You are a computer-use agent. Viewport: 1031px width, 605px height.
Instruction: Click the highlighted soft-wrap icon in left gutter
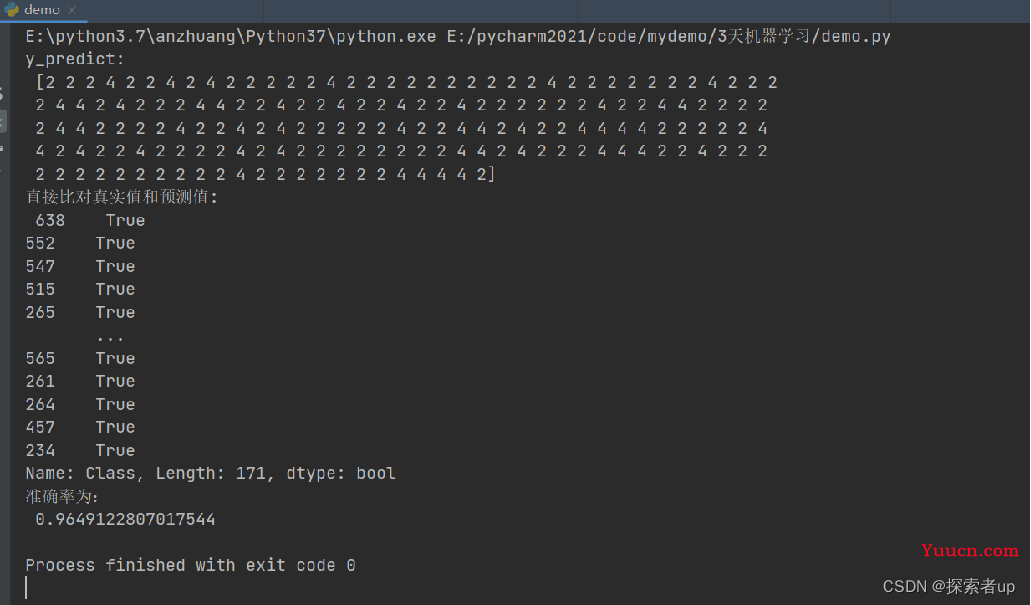pyautogui.click(x=3, y=121)
